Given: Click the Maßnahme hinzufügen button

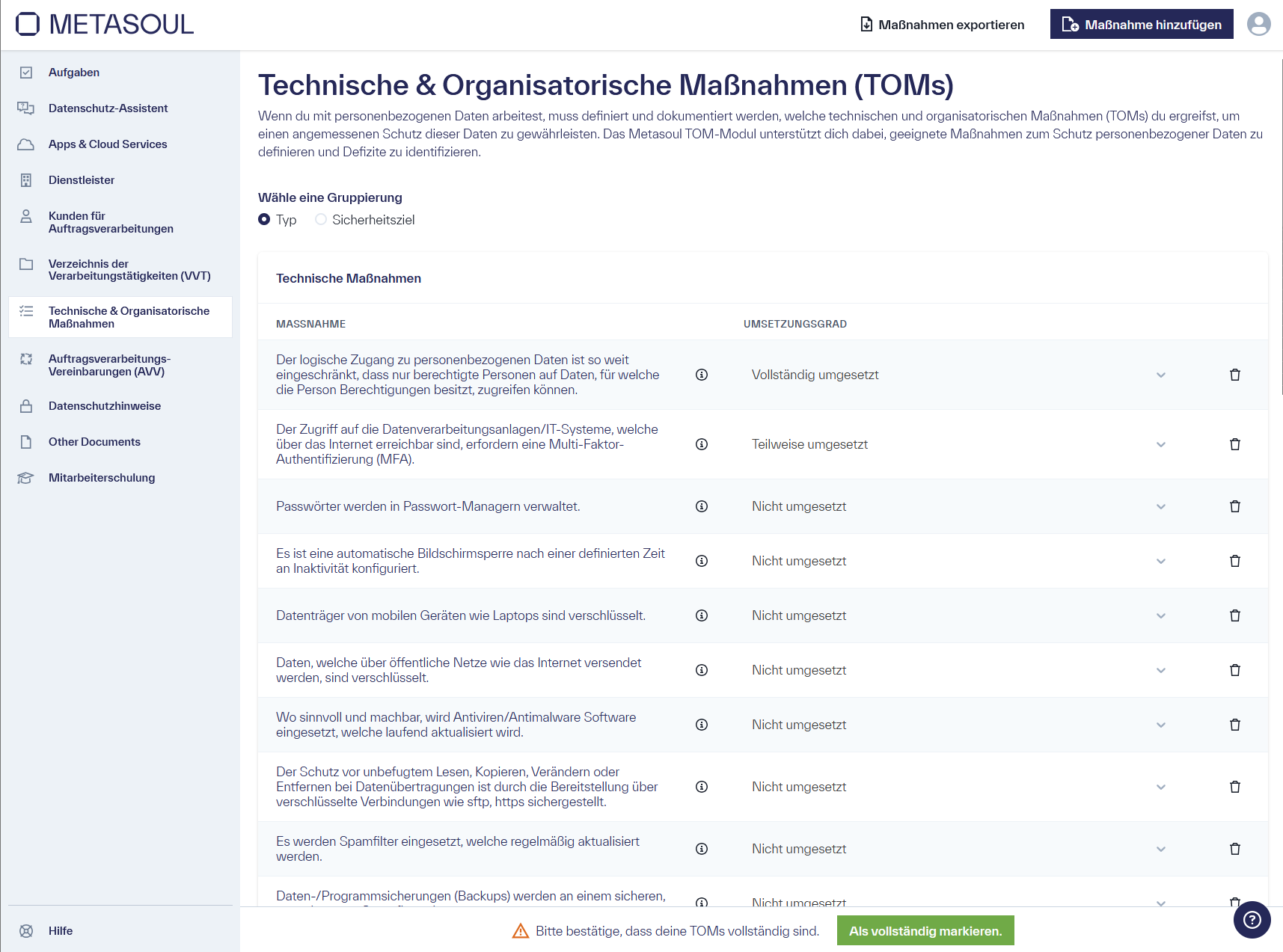Looking at the screenshot, I should click(x=1141, y=24).
